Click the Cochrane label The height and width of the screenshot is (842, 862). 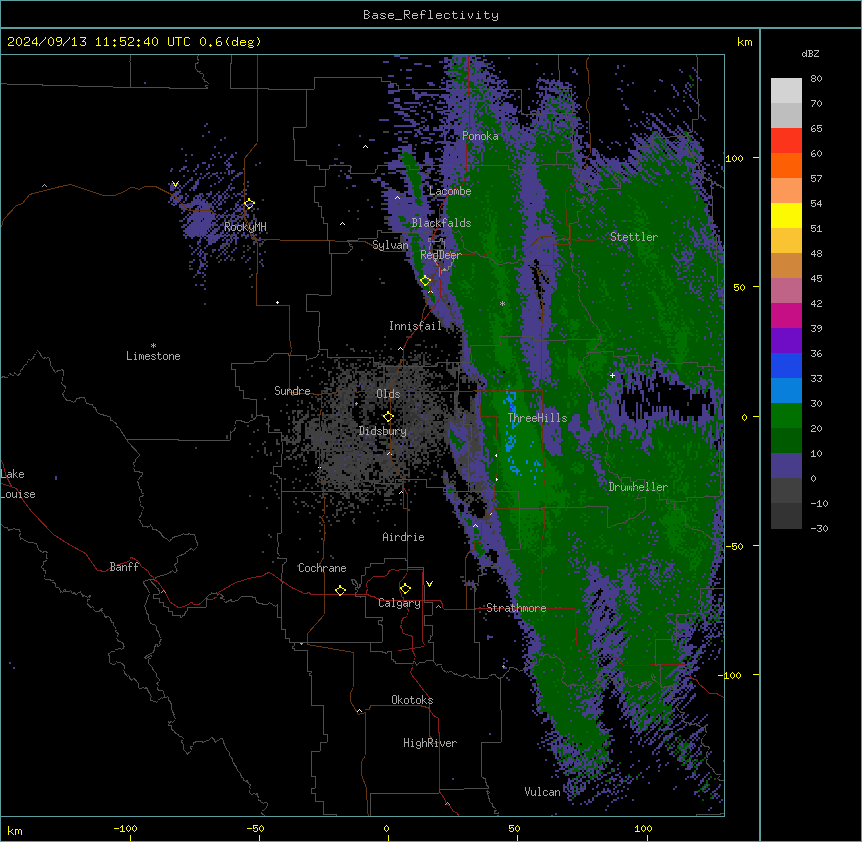coord(322,568)
